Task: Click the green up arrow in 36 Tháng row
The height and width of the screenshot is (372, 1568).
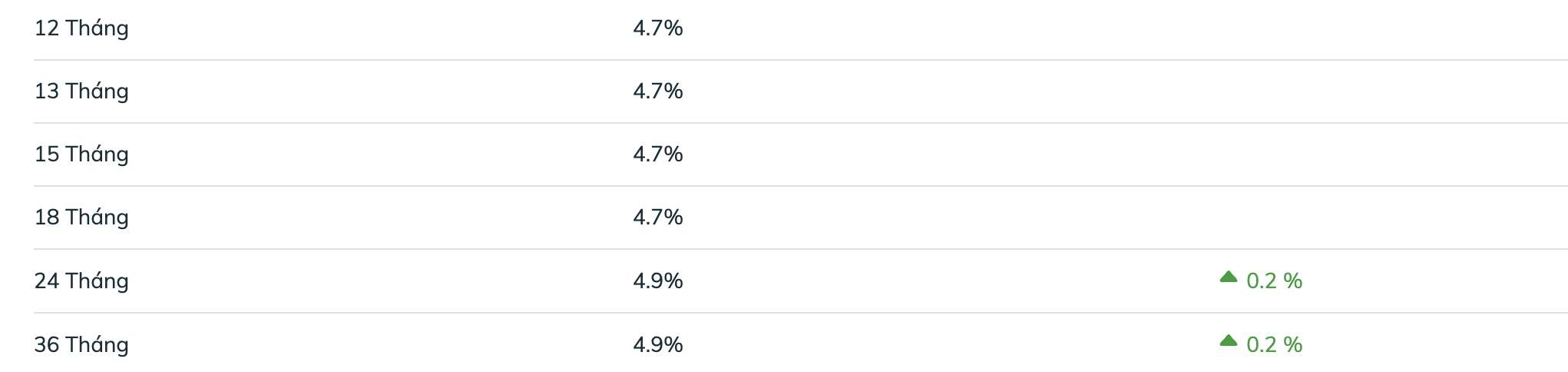Action: pyautogui.click(x=1228, y=340)
